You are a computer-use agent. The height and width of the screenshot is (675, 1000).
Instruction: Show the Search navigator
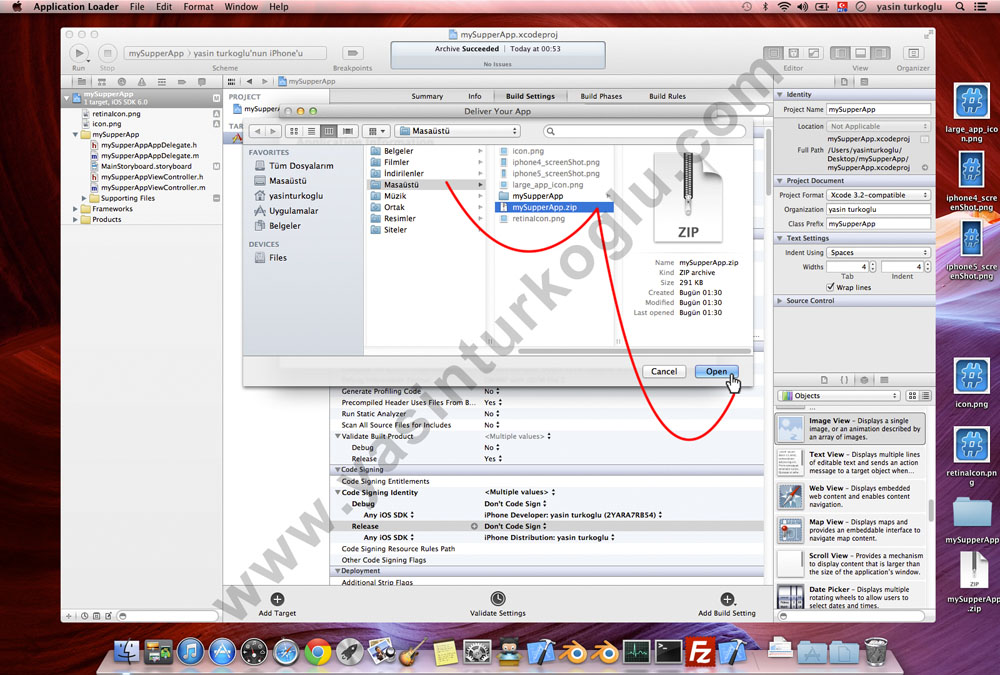[x=121, y=82]
